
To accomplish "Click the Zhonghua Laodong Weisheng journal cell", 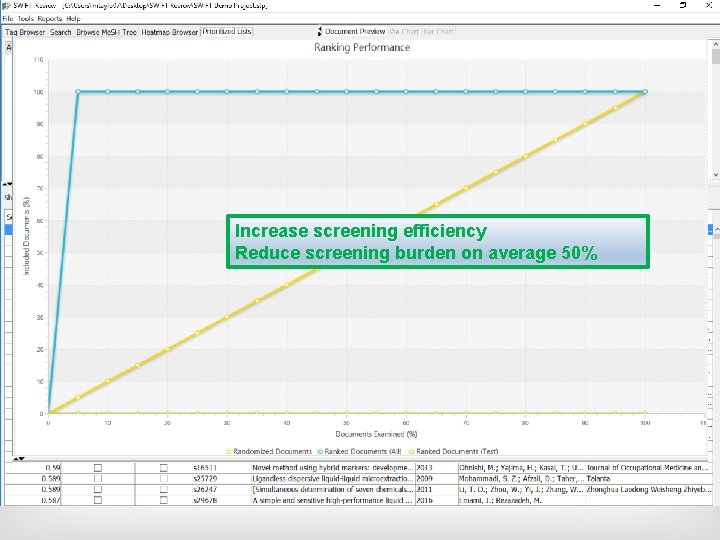I will pos(649,489).
